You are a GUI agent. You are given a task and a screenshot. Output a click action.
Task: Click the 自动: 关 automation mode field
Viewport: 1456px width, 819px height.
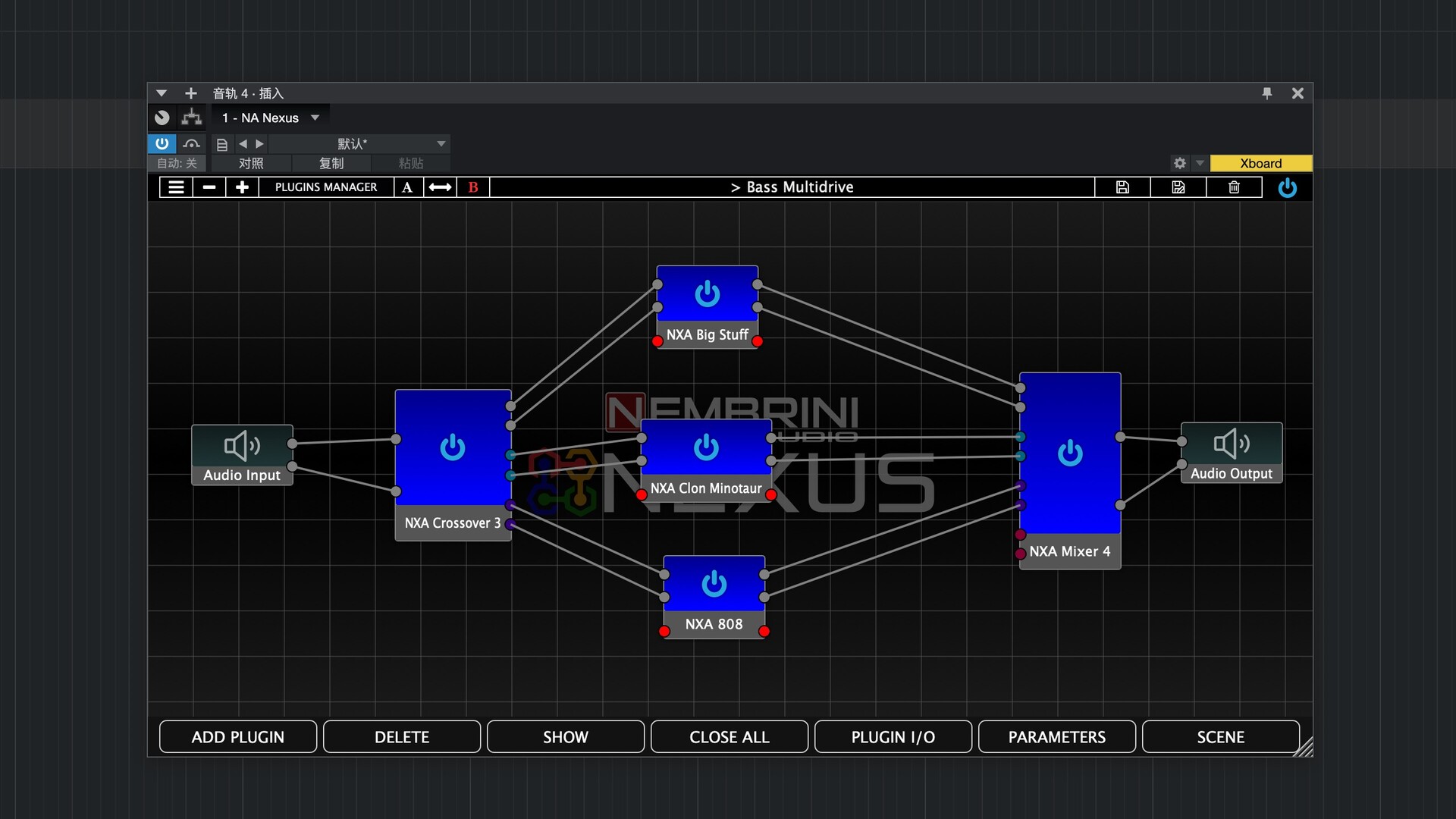[x=177, y=164]
